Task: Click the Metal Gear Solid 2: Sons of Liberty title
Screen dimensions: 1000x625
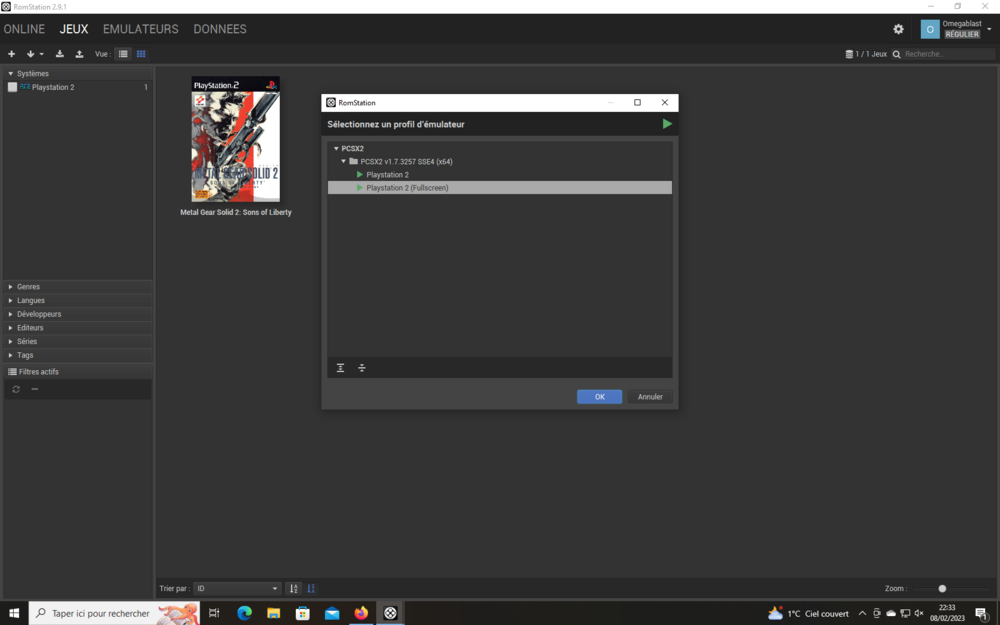Action: click(236, 212)
